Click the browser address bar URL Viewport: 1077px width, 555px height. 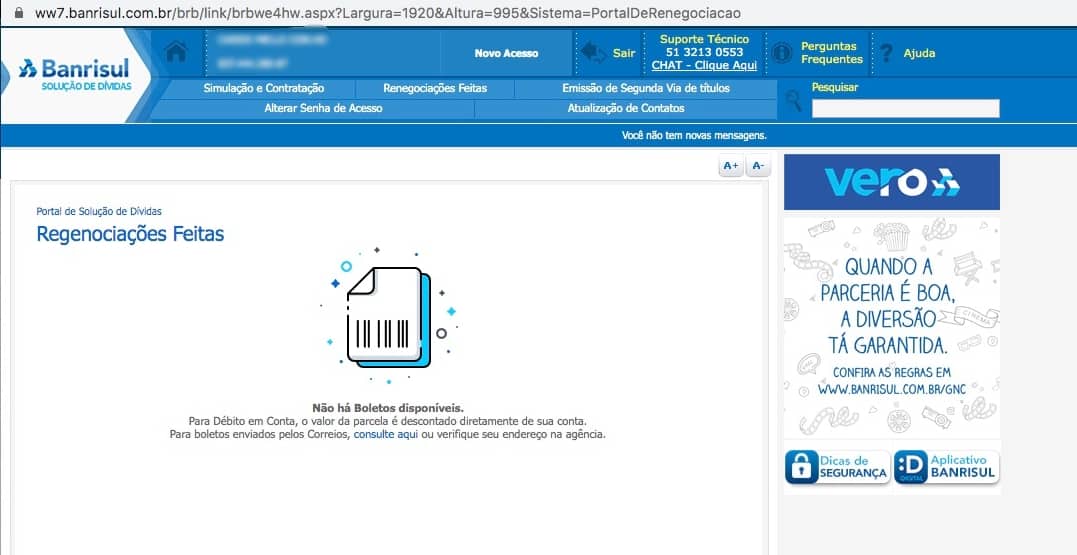click(387, 12)
